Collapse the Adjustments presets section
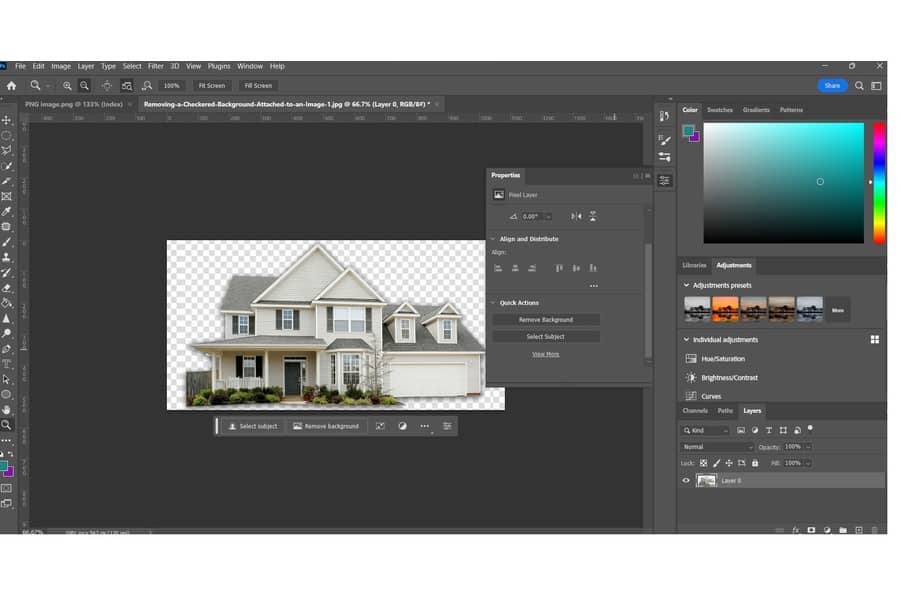Screen dimensions: 900x600 (x=686, y=285)
